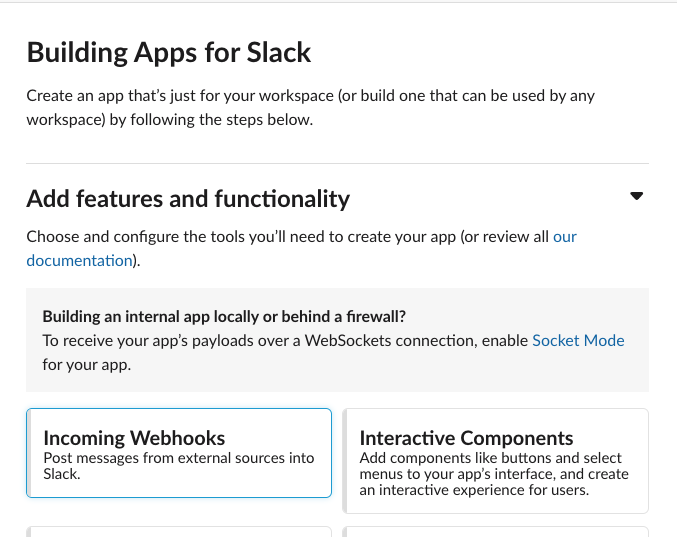Follow the 'our documentation' link

tap(565, 238)
